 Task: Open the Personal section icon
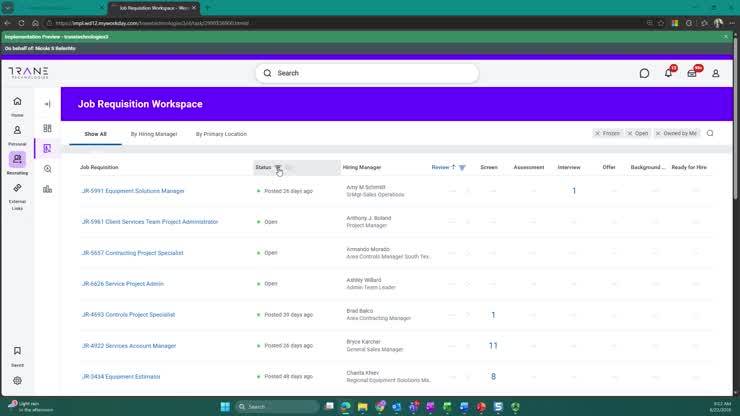tap(17, 130)
